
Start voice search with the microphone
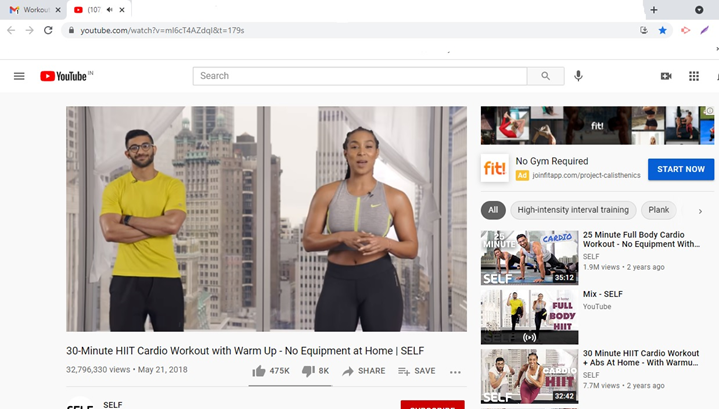pos(578,76)
